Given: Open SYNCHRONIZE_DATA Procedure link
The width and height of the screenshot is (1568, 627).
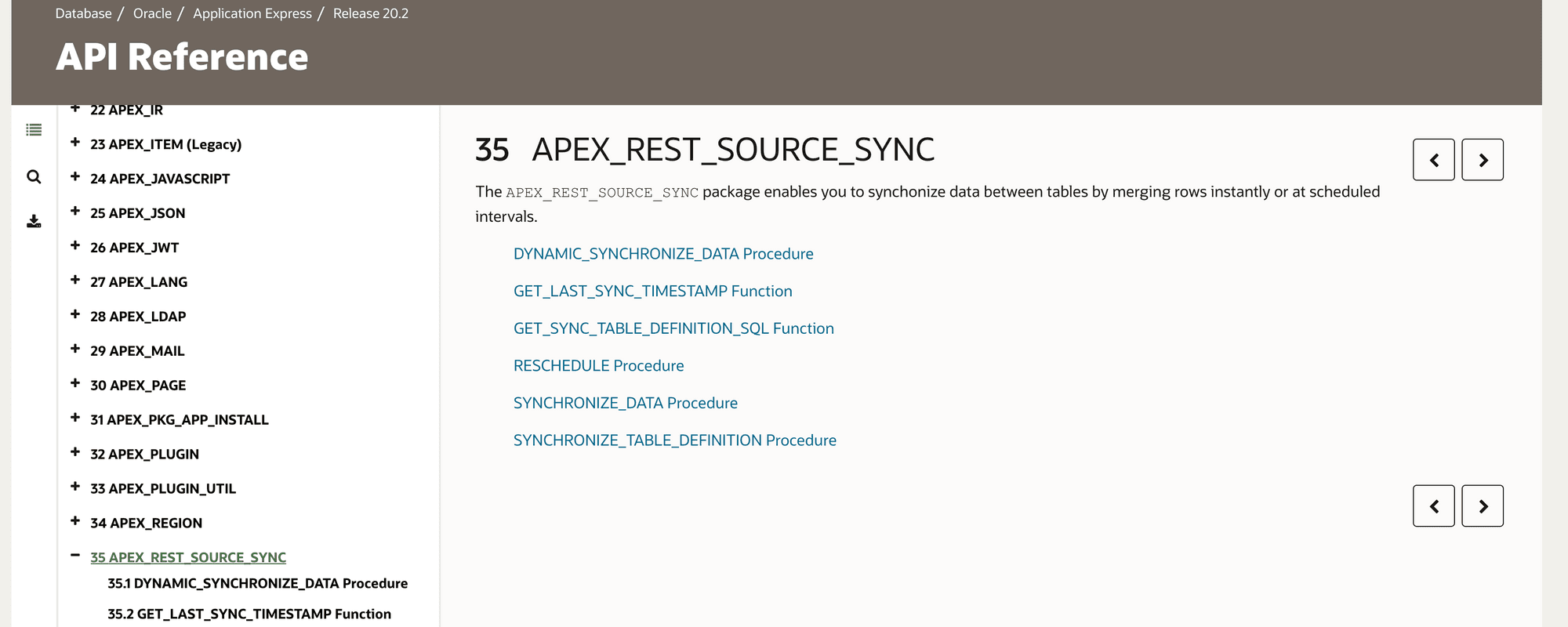Looking at the screenshot, I should pos(626,403).
